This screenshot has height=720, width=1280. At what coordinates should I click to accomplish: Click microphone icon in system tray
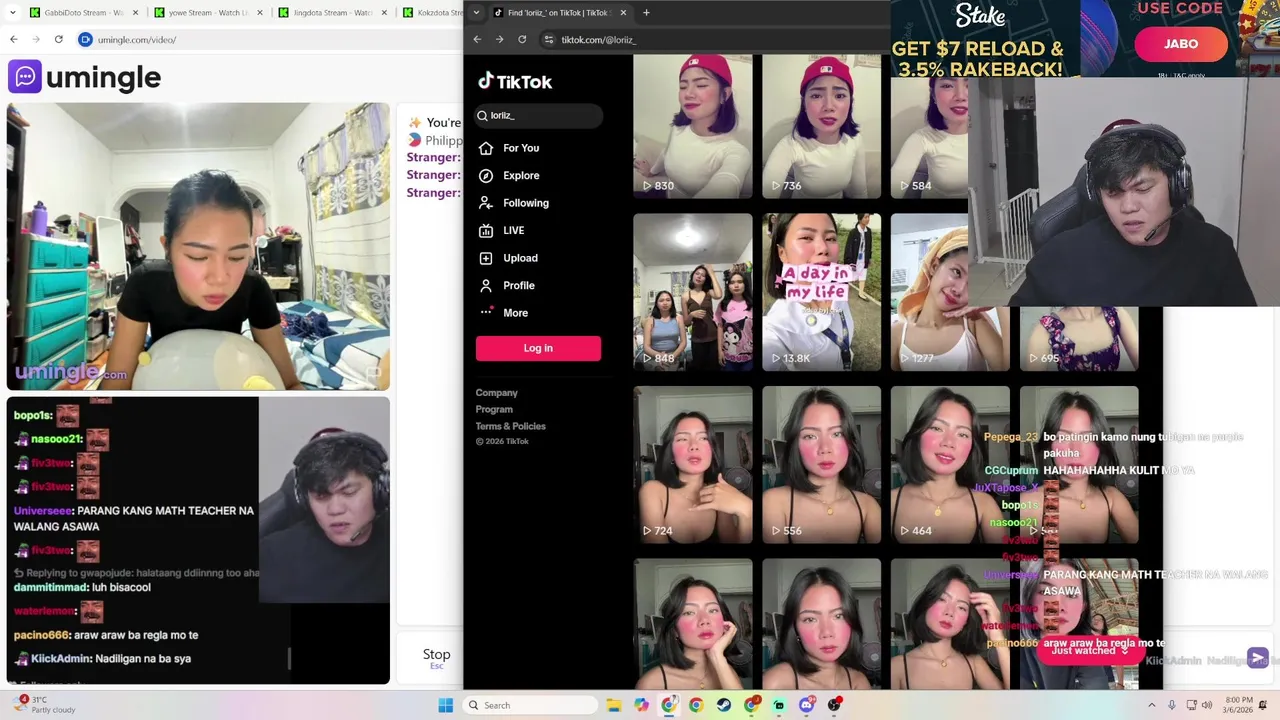1172,705
